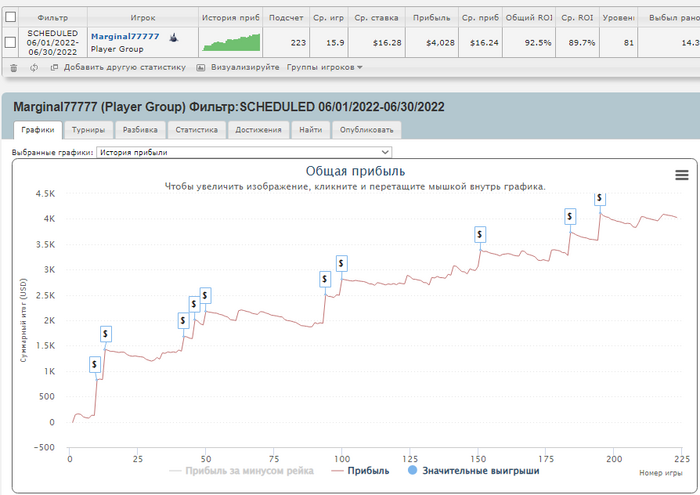Click the SCHEDULED 06/01/2022 filter cell
This screenshot has width=700, height=495.
point(53,42)
